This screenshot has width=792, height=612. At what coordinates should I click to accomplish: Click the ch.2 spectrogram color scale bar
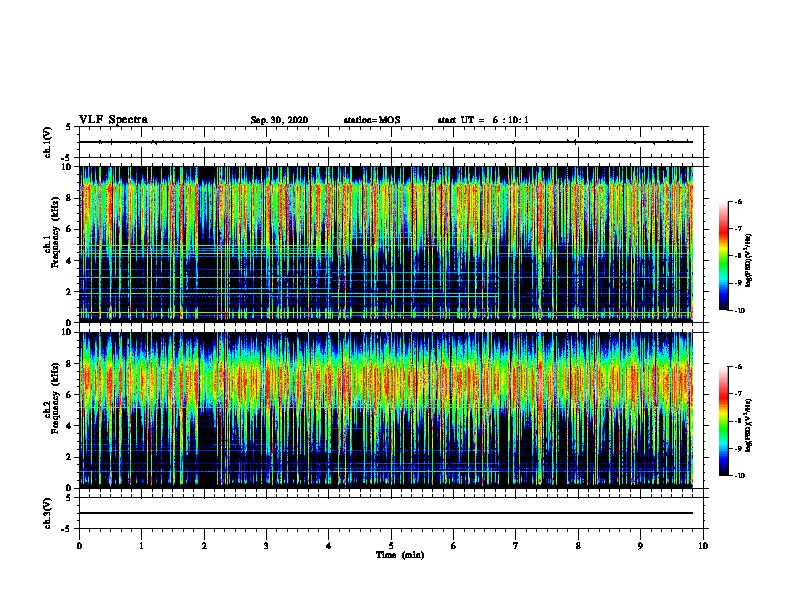[x=724, y=421]
